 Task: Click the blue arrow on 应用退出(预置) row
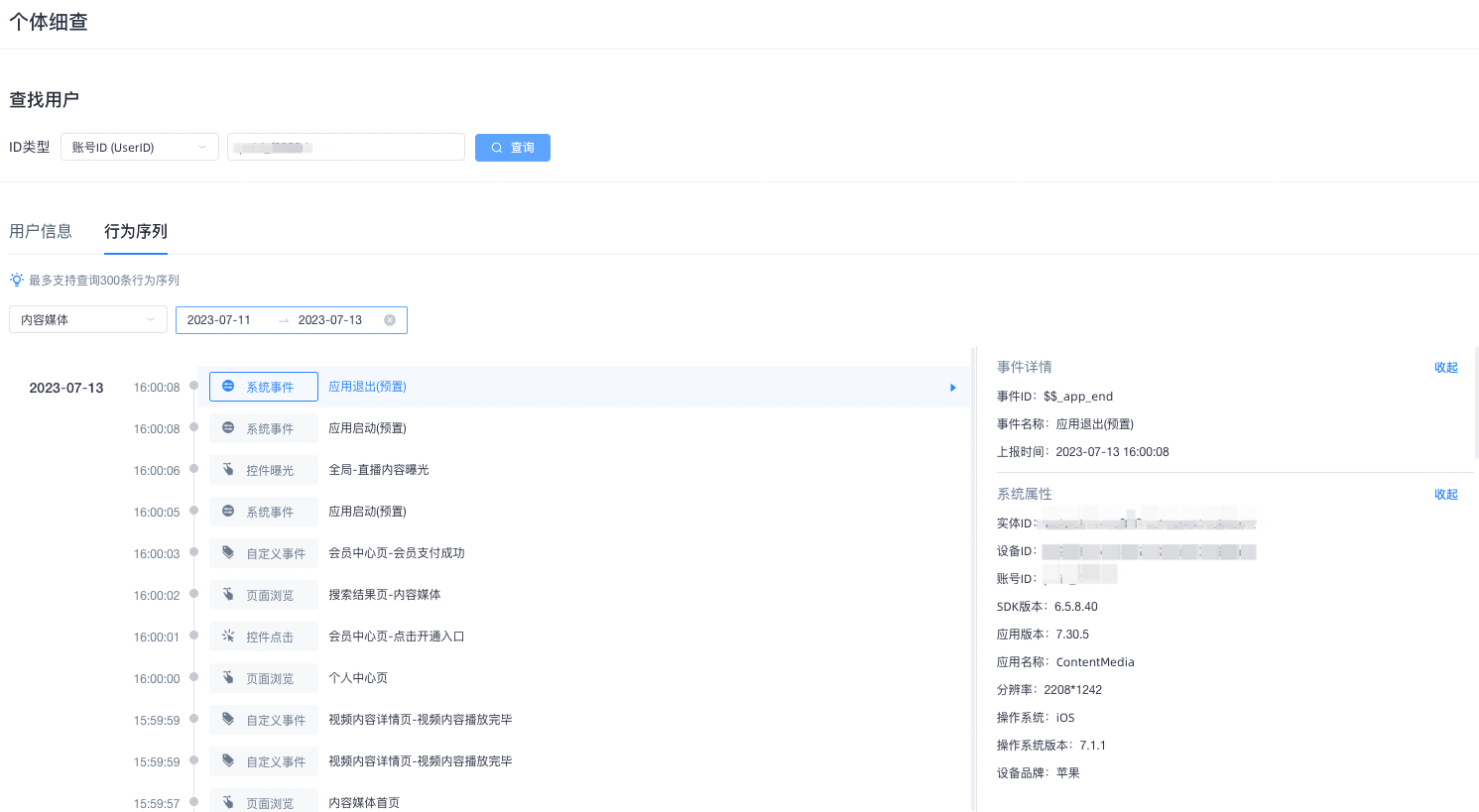point(953,388)
